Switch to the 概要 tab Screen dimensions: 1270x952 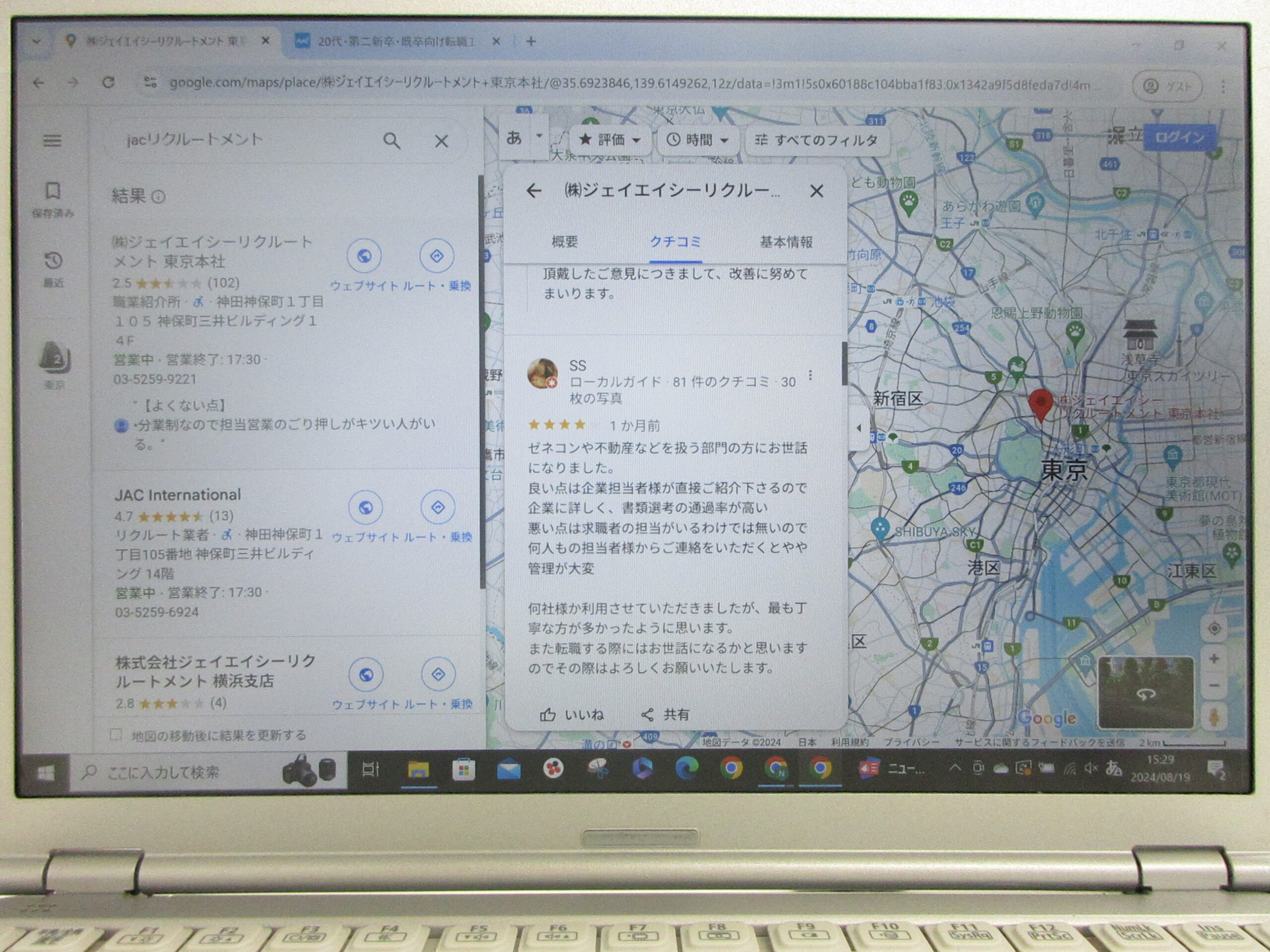click(565, 241)
